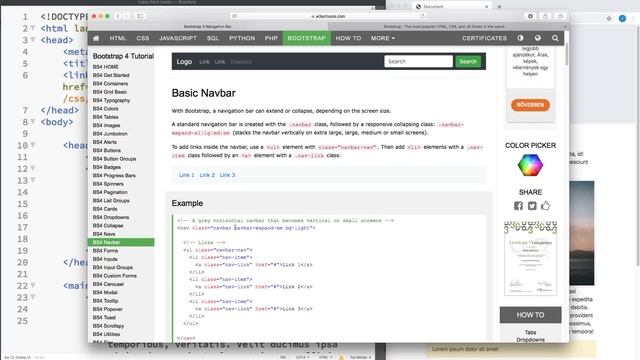
Task: Open BS4 Jumbotron in sidebar
Action: coord(110,133)
